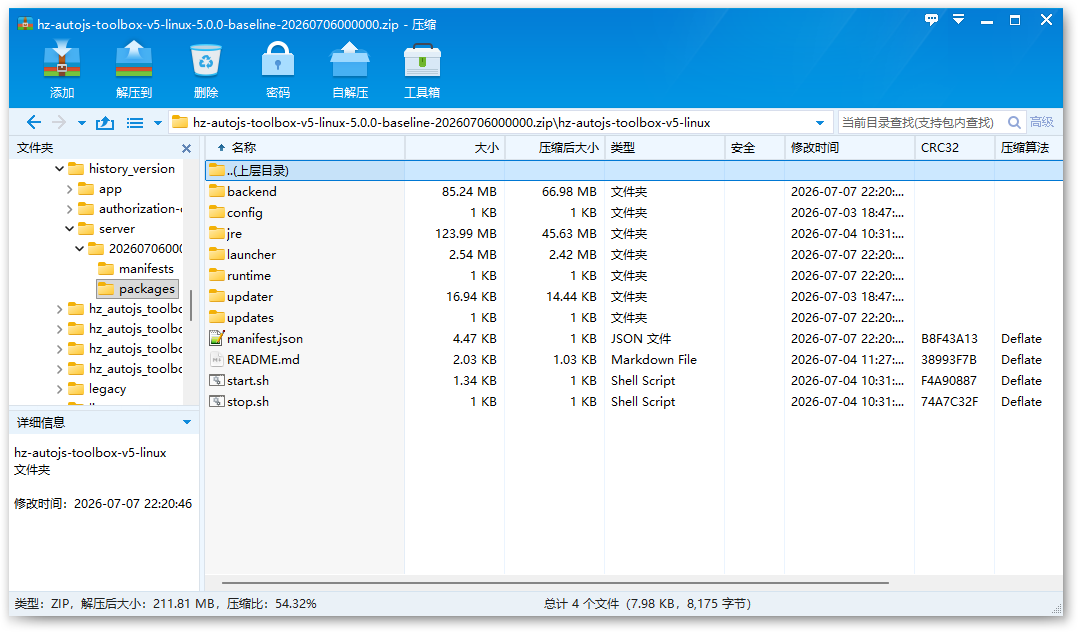The image size is (1078, 632).
Task: Click the 自解压 (Self-extract) icon
Action: tap(350, 59)
